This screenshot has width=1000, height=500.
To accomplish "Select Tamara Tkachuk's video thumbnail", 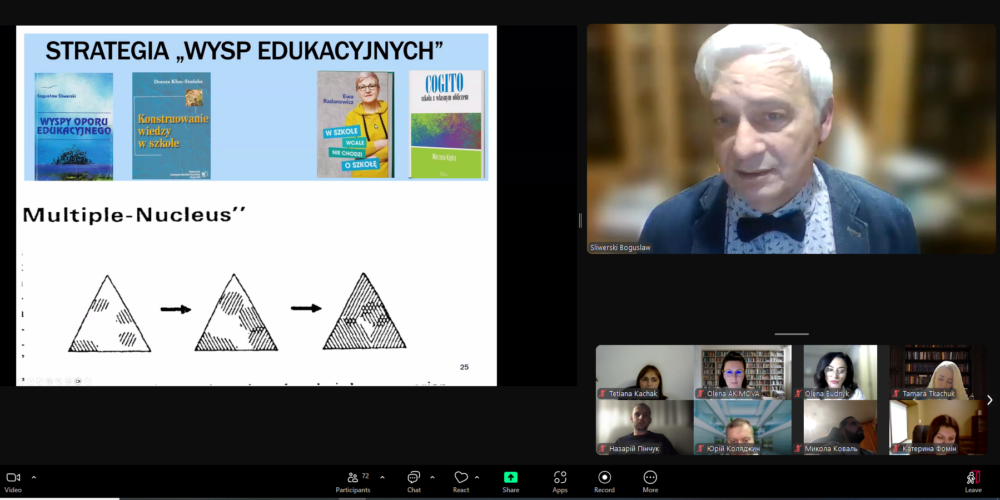I will pyautogui.click(x=937, y=372).
